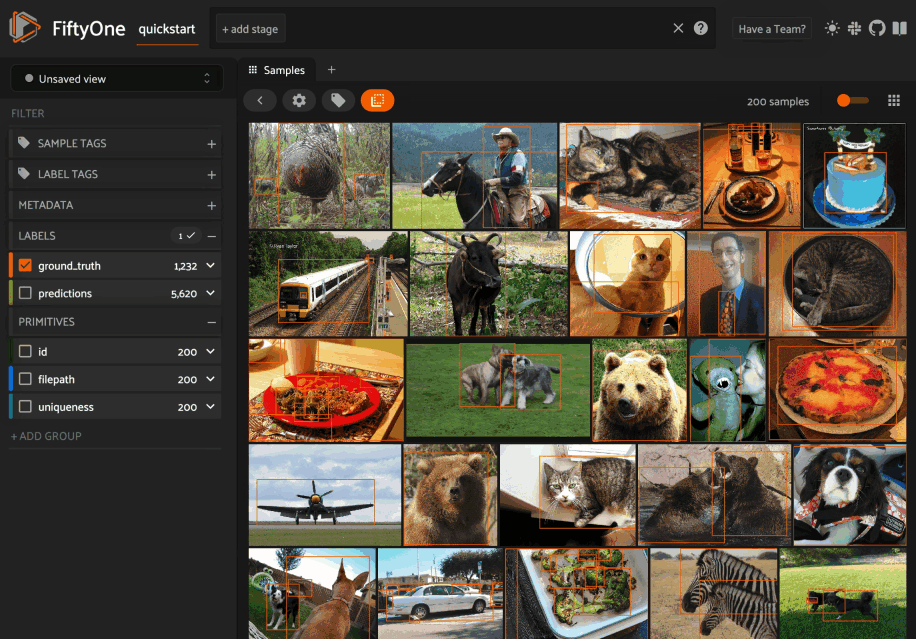Open the Slack community icon
The width and height of the screenshot is (916, 639).
coord(854,28)
